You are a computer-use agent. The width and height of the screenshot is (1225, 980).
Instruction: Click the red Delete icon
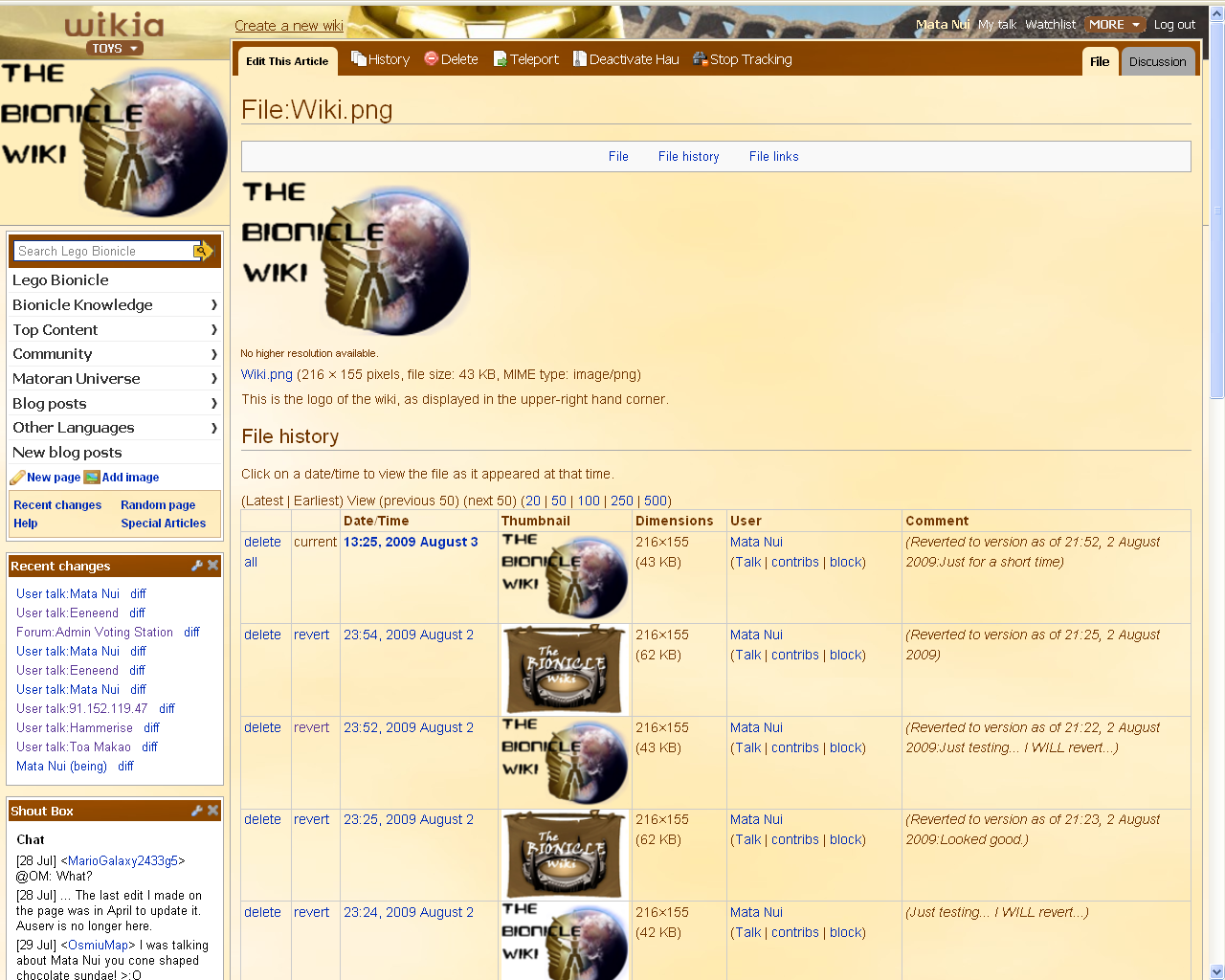click(x=431, y=59)
